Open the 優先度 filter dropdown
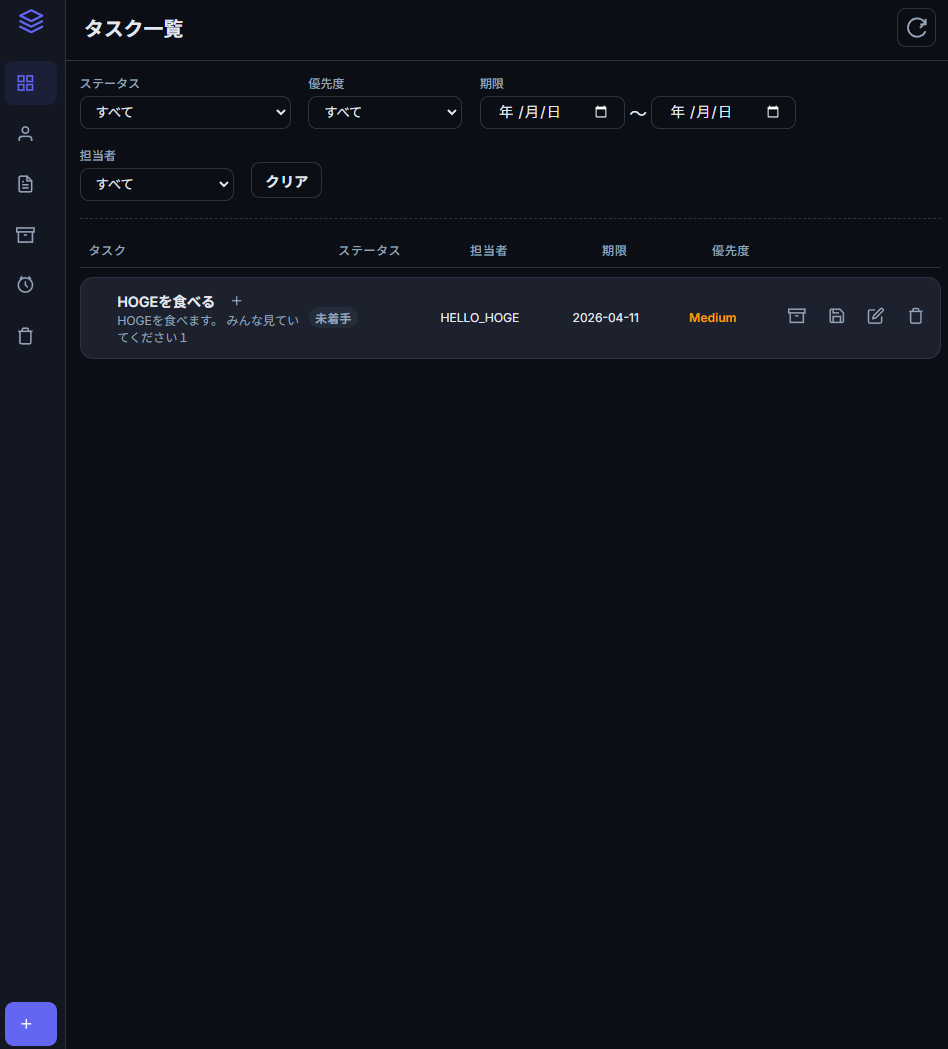948x1049 pixels. 385,112
